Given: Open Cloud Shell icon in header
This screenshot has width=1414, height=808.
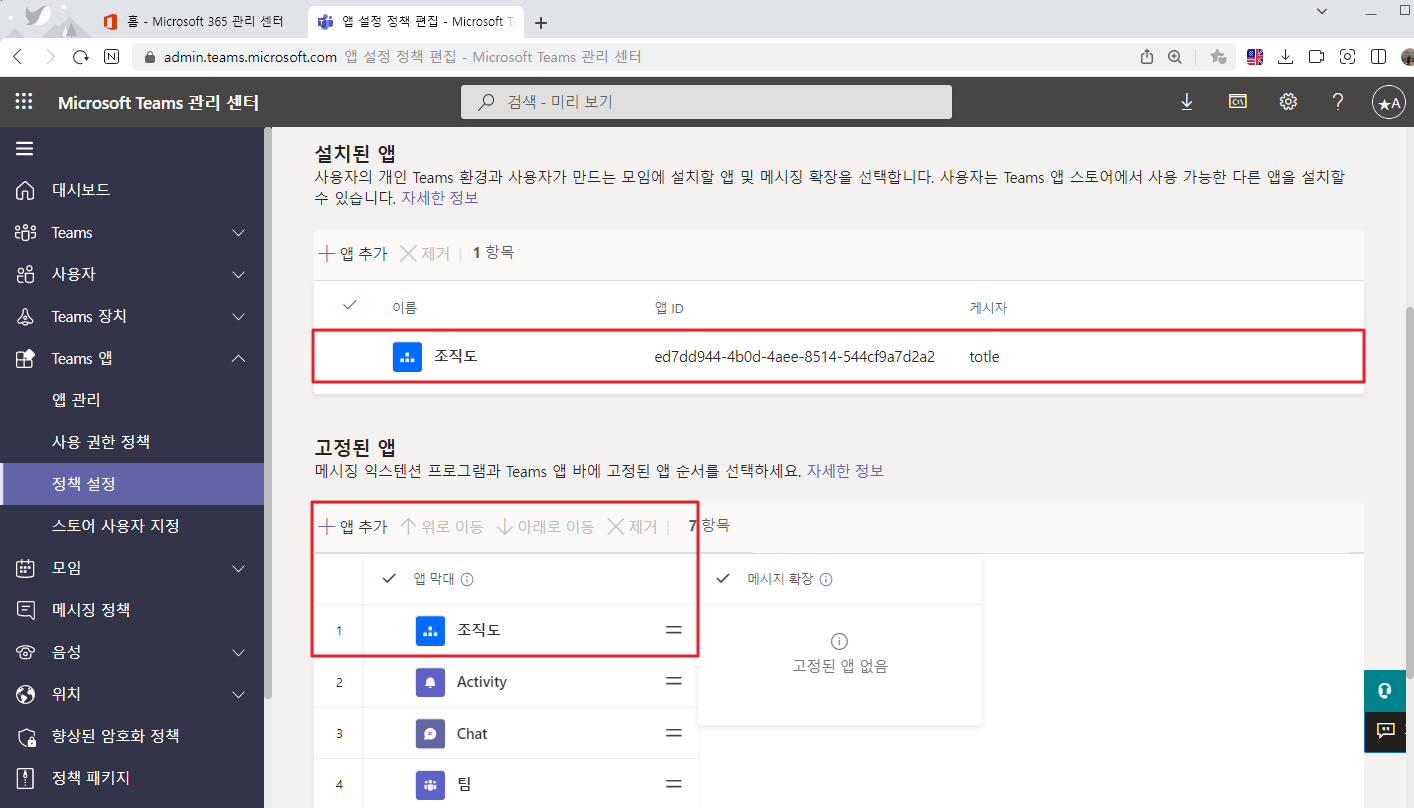Looking at the screenshot, I should pyautogui.click(x=1238, y=102).
